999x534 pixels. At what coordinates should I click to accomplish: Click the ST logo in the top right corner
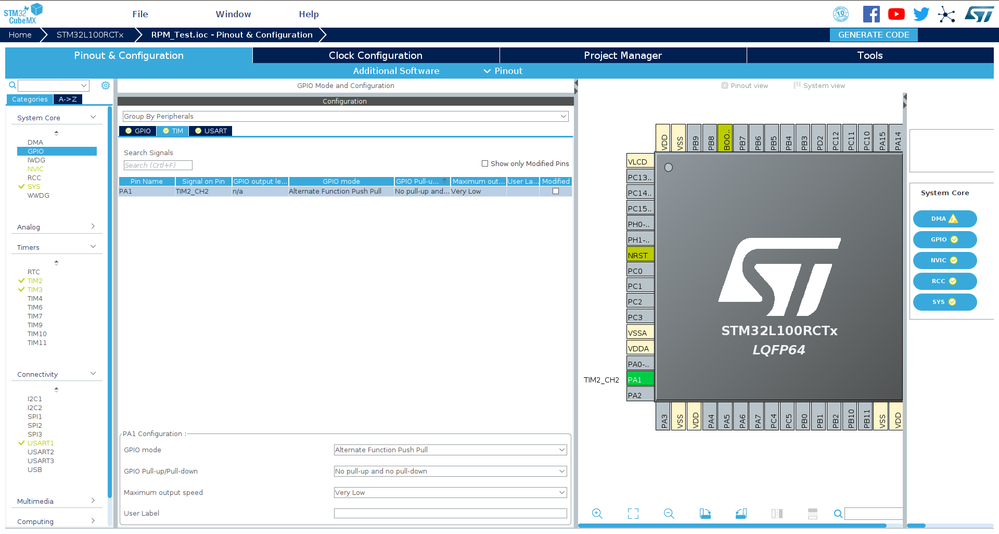979,14
